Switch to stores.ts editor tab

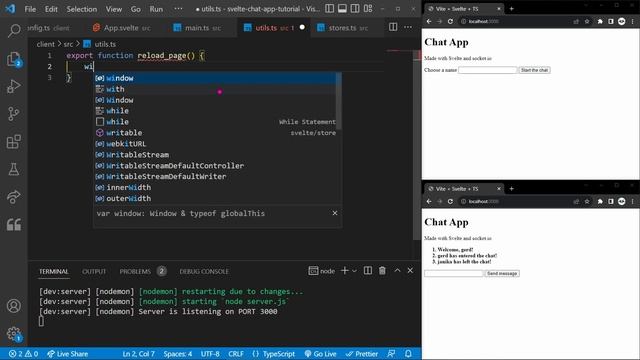click(343, 28)
